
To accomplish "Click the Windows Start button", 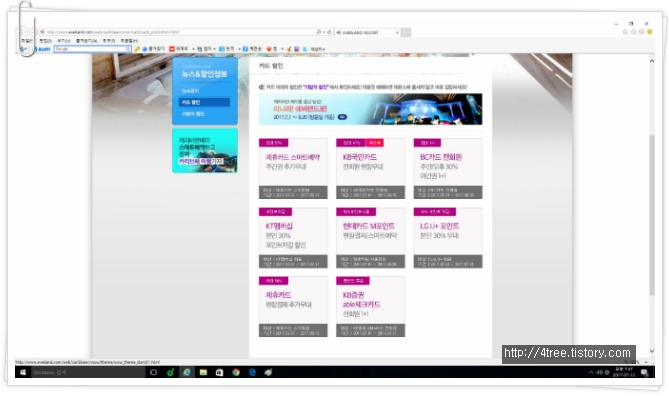I will tap(23, 373).
